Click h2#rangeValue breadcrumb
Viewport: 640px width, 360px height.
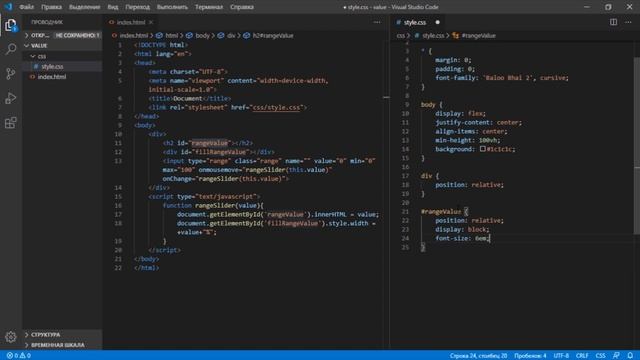(269, 36)
